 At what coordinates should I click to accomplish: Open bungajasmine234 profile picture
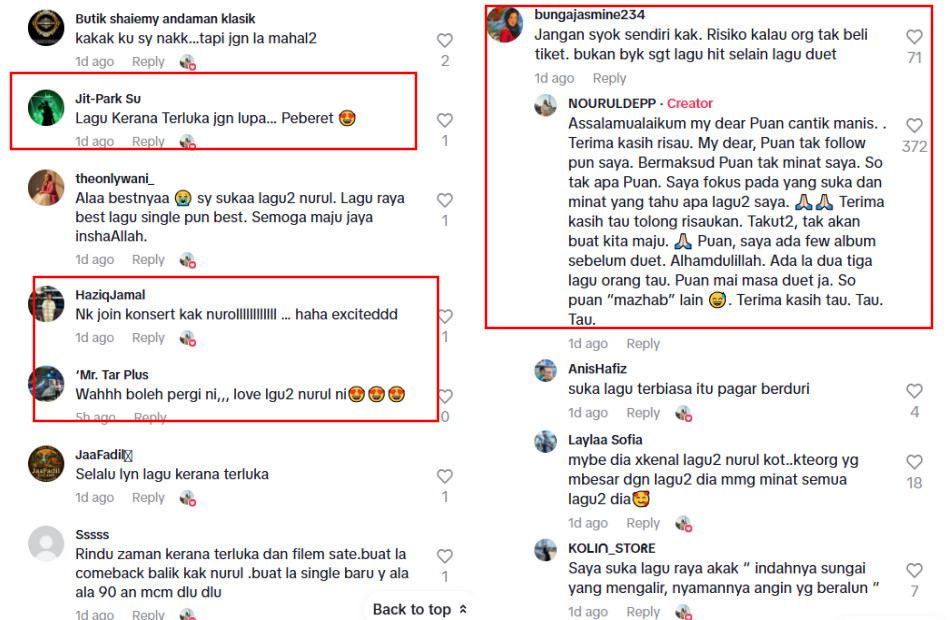[x=505, y=25]
